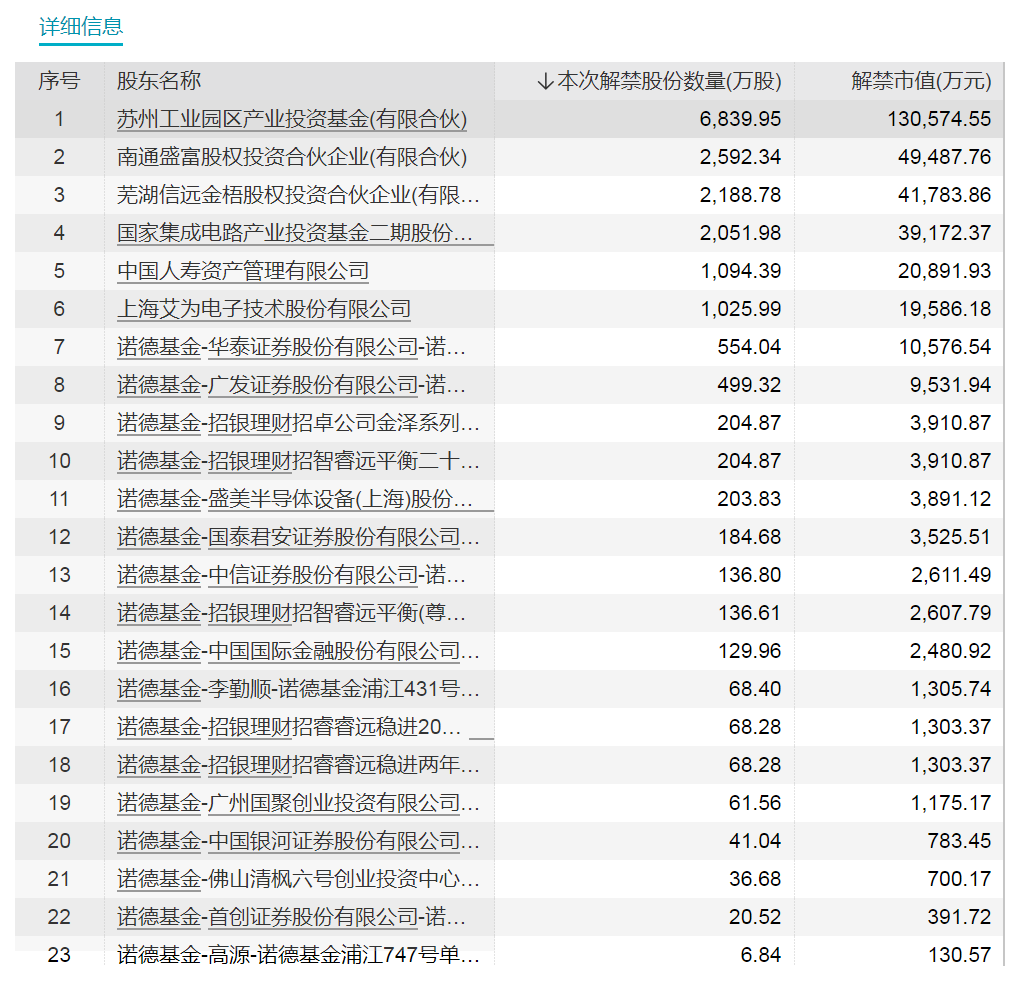Open link 诺德基金-中国银河证券股份有限公司
Screen dimensions: 1017x981
pos(298,842)
